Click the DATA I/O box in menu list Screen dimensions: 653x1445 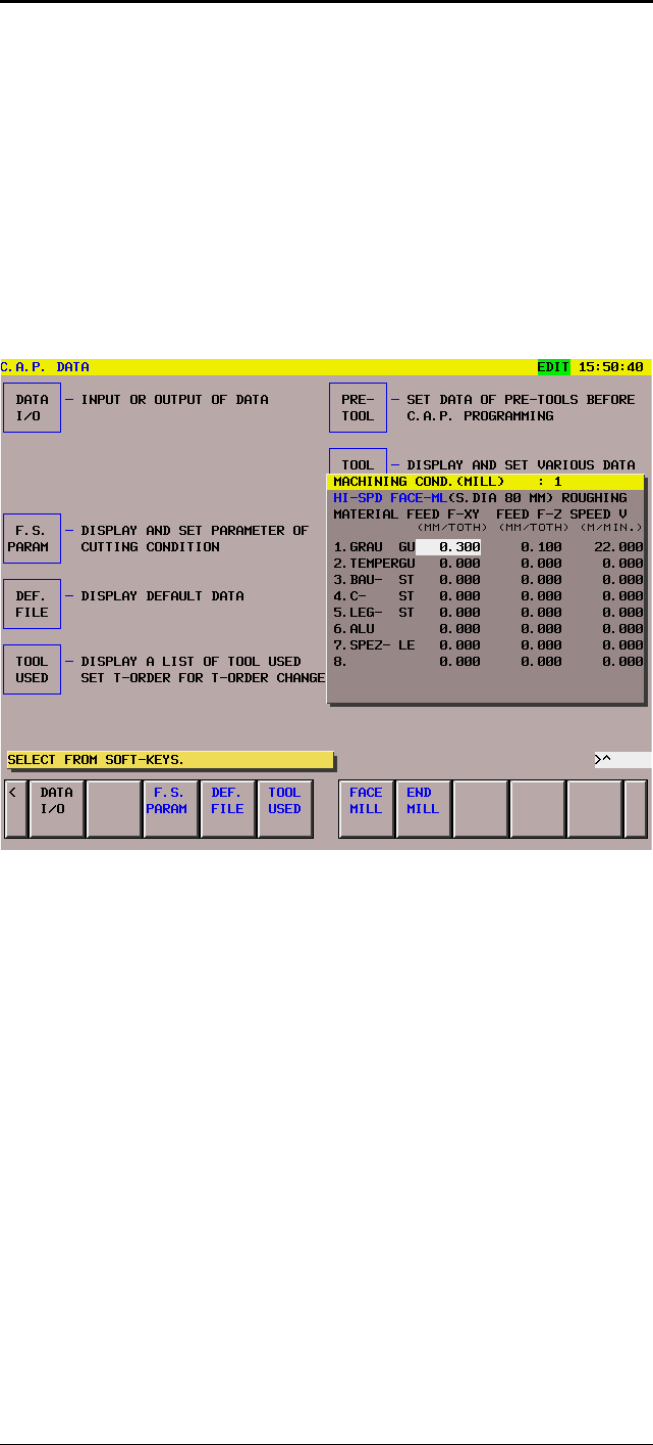[32, 411]
